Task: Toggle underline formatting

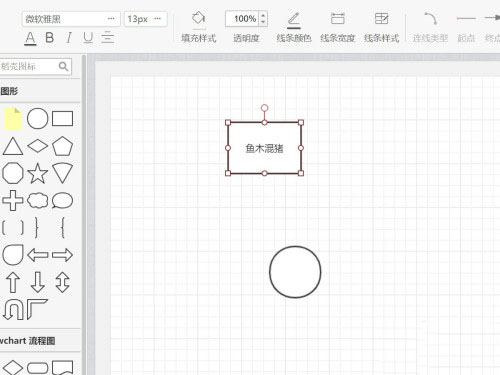Action: [x=88, y=38]
